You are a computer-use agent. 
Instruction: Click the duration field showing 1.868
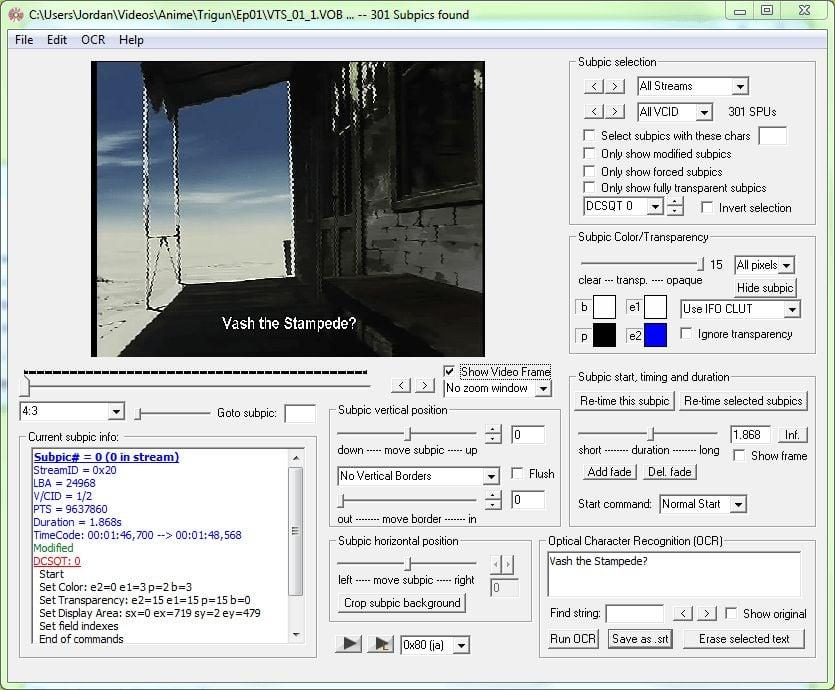[x=750, y=435]
